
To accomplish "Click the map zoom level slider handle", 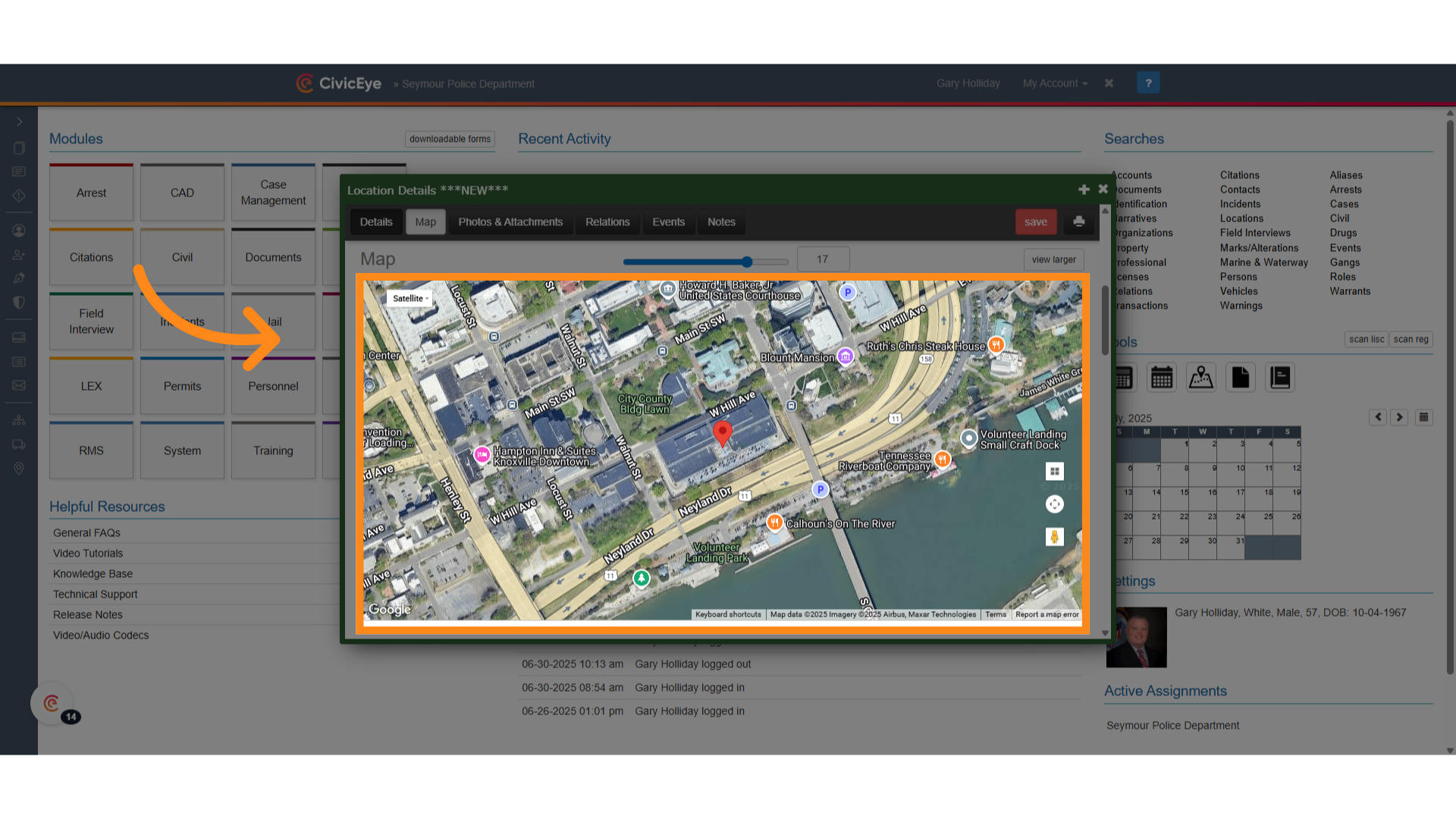I will coord(747,262).
